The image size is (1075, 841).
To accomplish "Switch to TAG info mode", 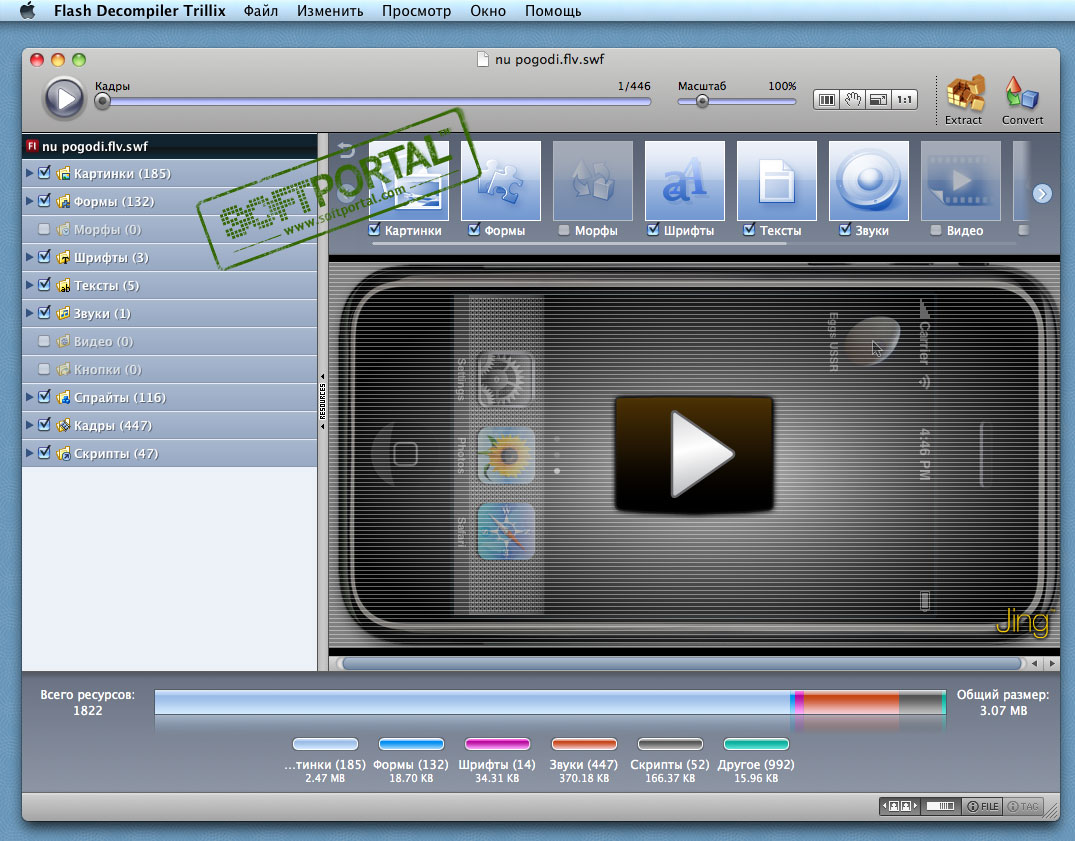I will pyautogui.click(x=1023, y=807).
